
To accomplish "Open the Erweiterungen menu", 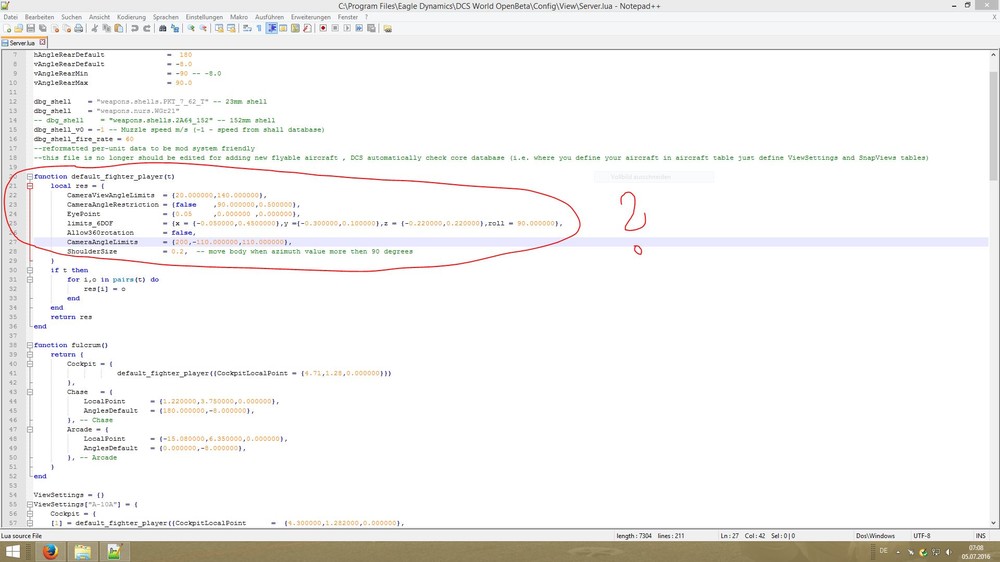I will (311, 17).
